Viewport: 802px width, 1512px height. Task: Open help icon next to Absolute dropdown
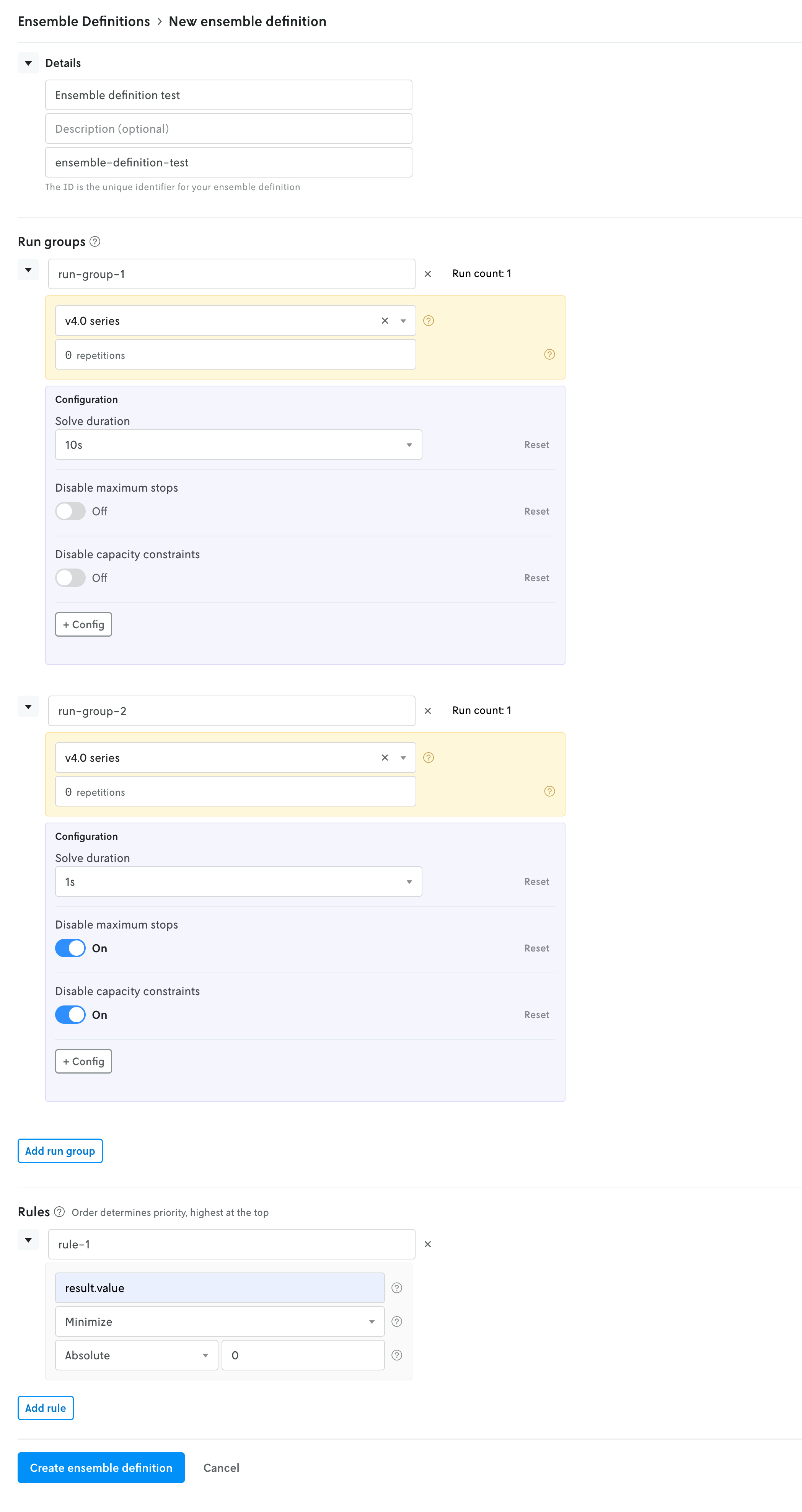(x=397, y=1355)
